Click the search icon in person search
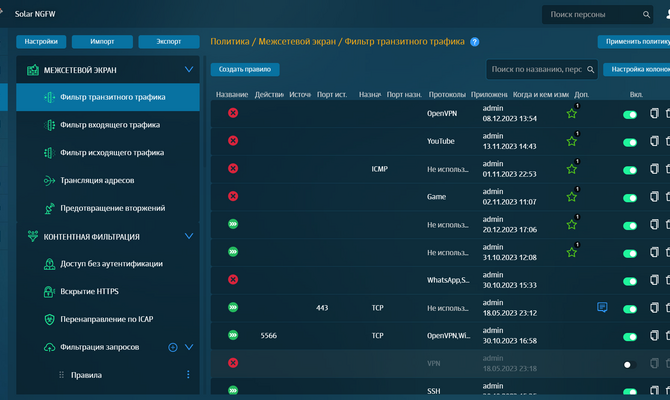 point(646,15)
